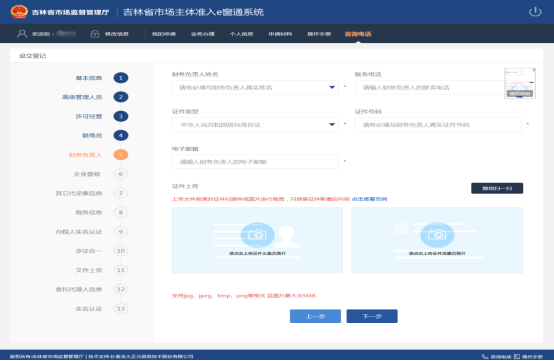
Task: Click the 上一步 button
Action: (x=316, y=316)
